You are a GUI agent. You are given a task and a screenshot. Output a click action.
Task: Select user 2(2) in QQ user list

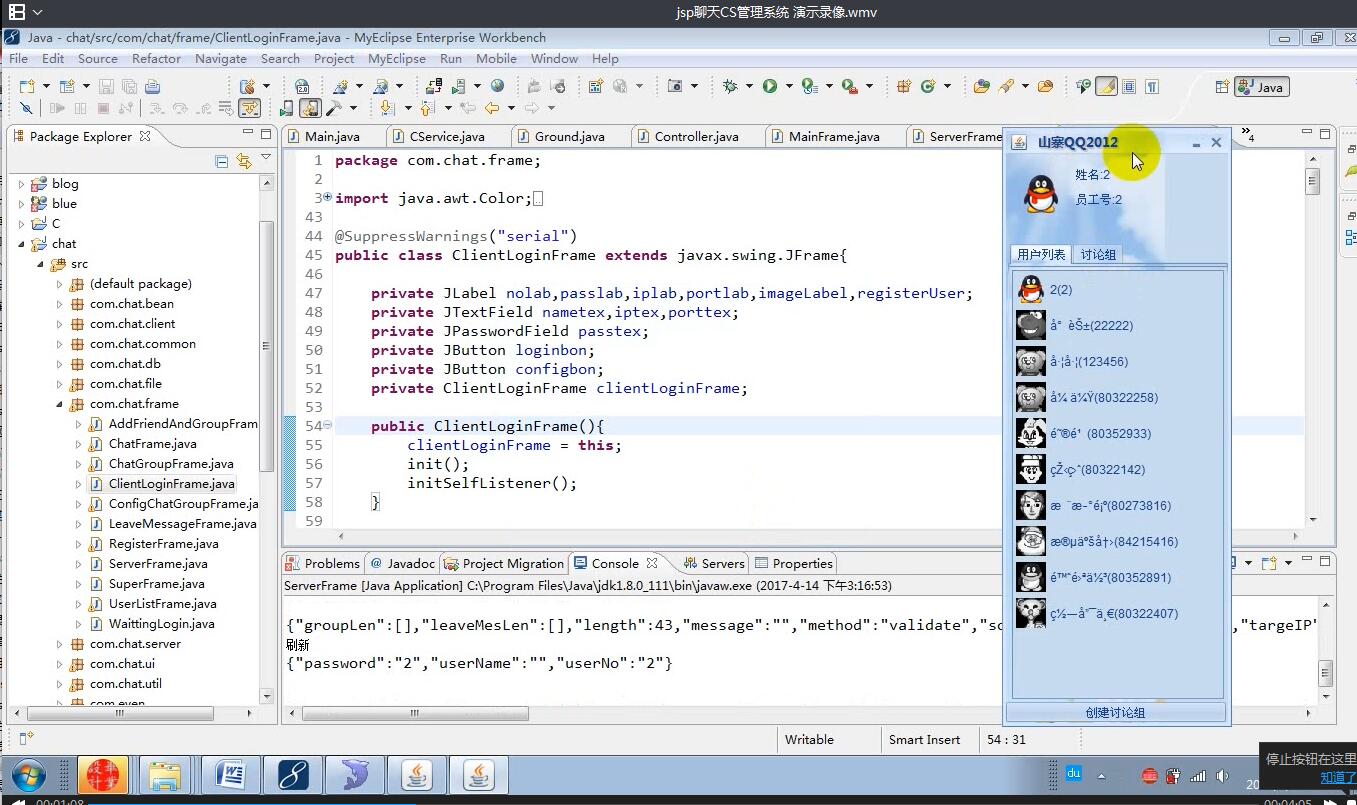coord(1117,289)
